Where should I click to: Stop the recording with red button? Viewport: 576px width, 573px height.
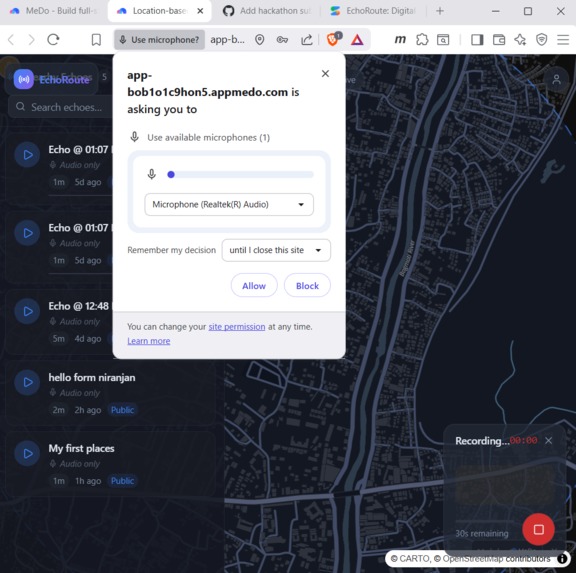coord(539,529)
